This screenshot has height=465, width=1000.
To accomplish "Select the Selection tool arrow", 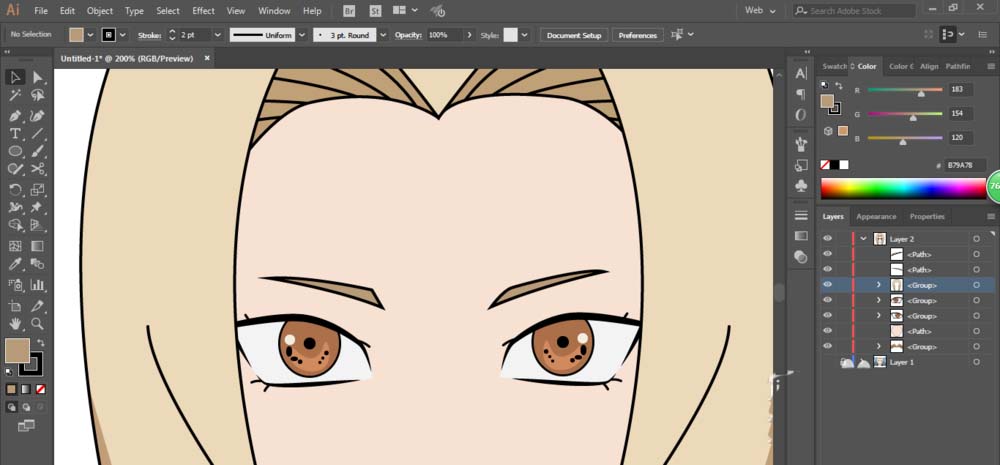I will click(x=15, y=77).
